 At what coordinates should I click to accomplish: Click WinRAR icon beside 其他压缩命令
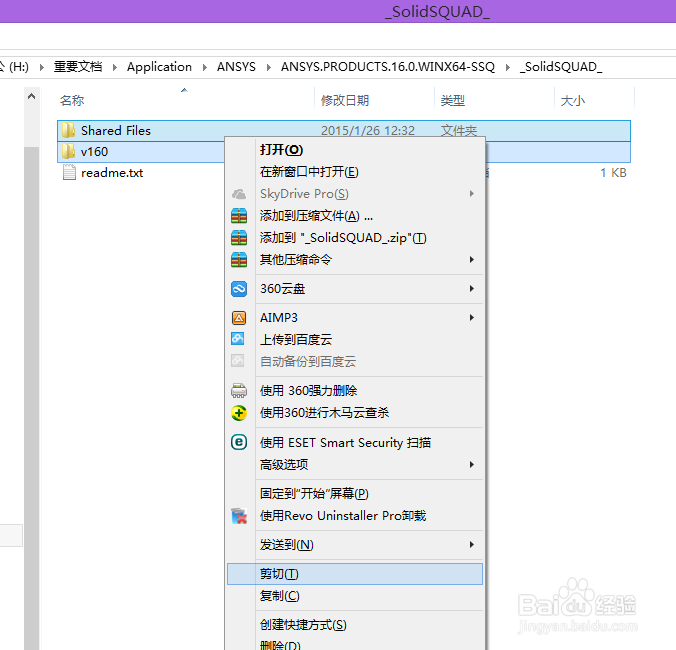pyautogui.click(x=239, y=259)
